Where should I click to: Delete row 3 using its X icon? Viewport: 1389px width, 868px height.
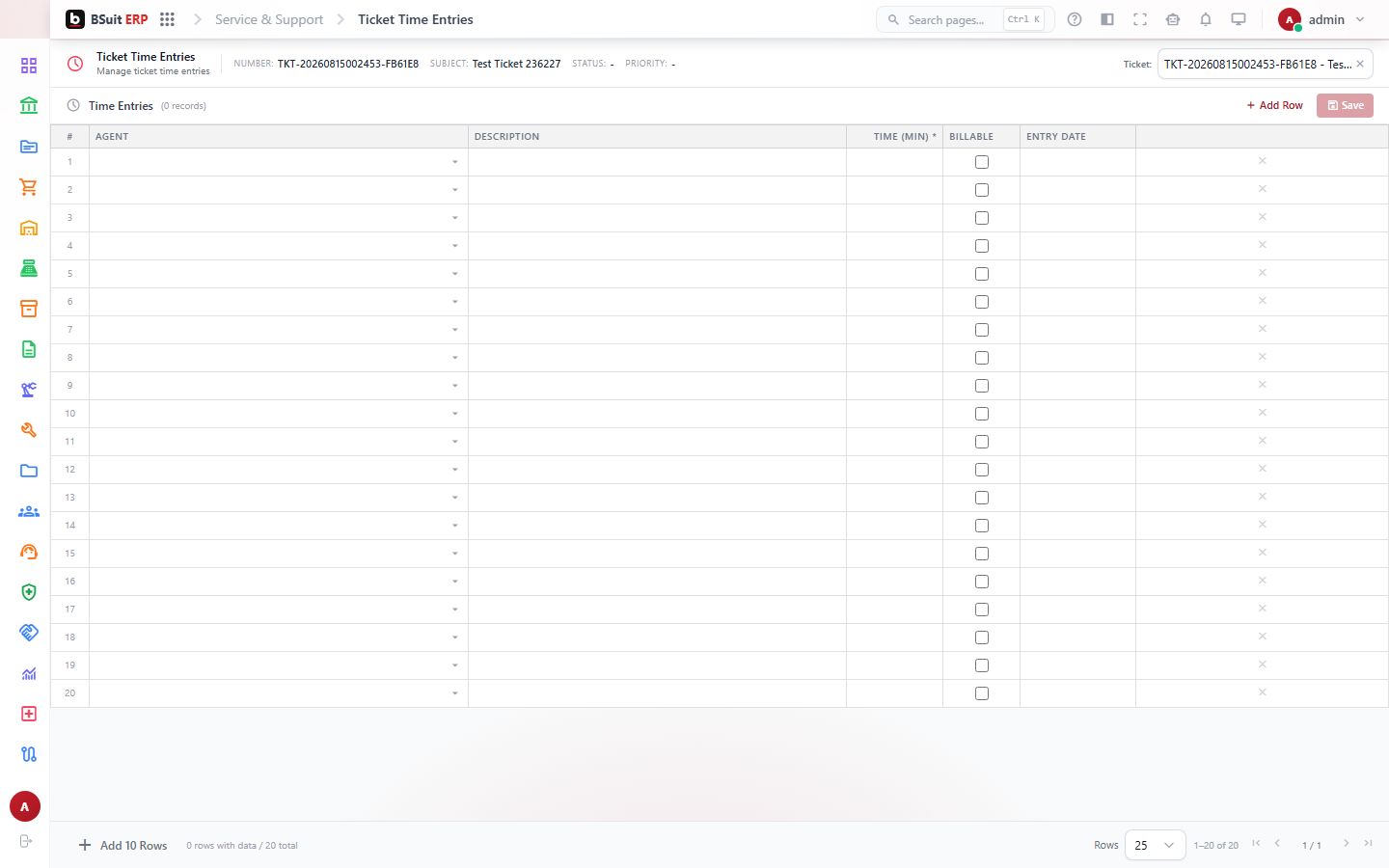pyautogui.click(x=1262, y=217)
